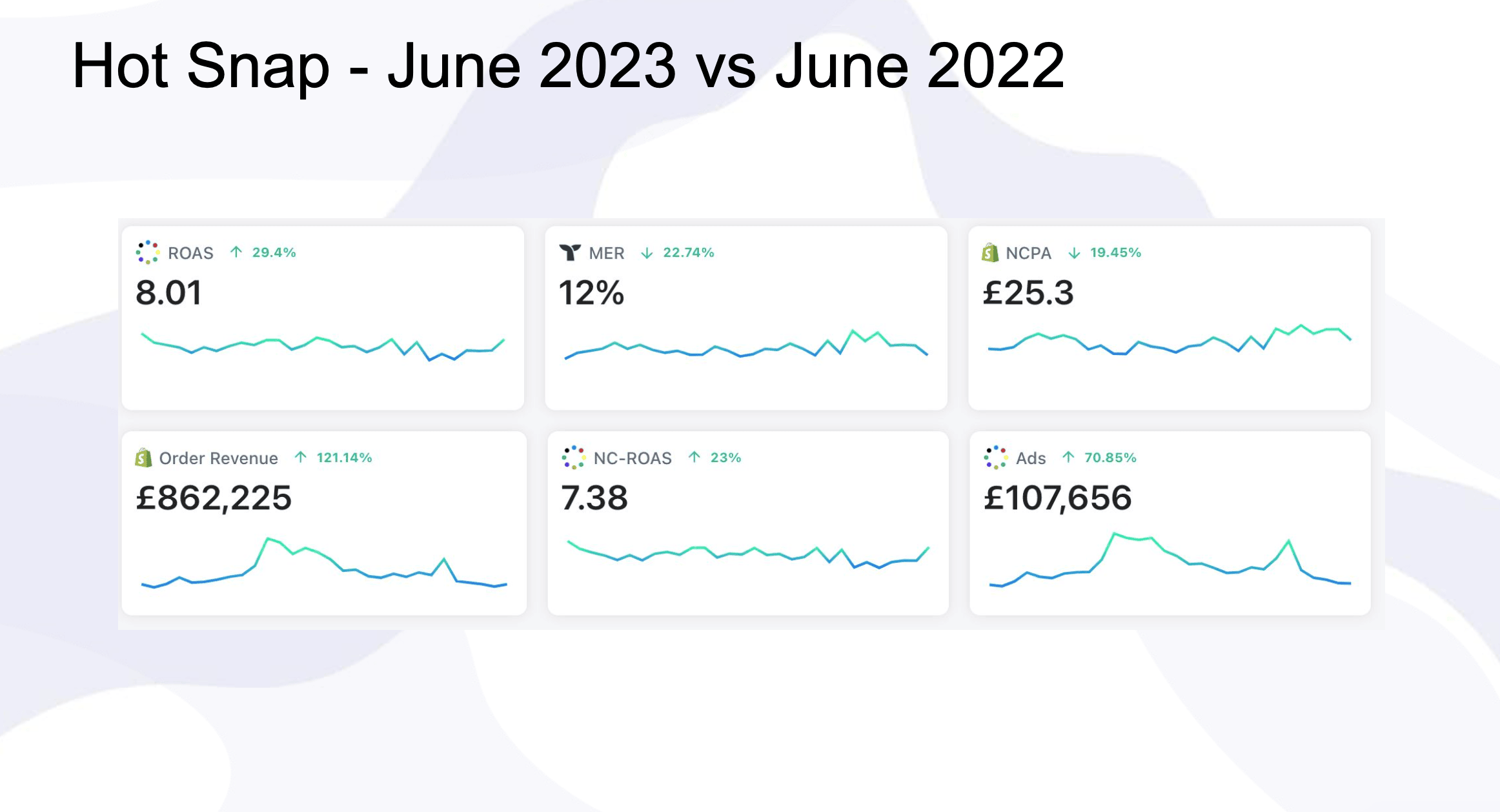Select the ROAS value 8.01
The width and height of the screenshot is (1500, 812).
168,292
